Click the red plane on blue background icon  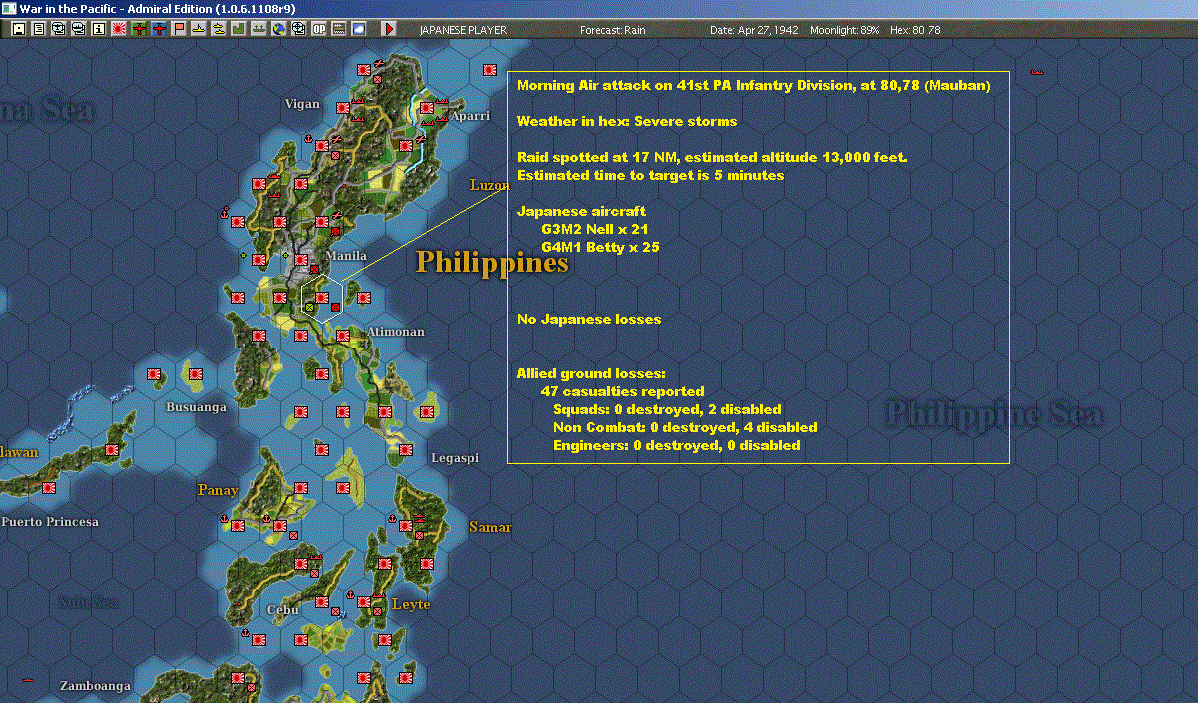pyautogui.click(x=159, y=29)
